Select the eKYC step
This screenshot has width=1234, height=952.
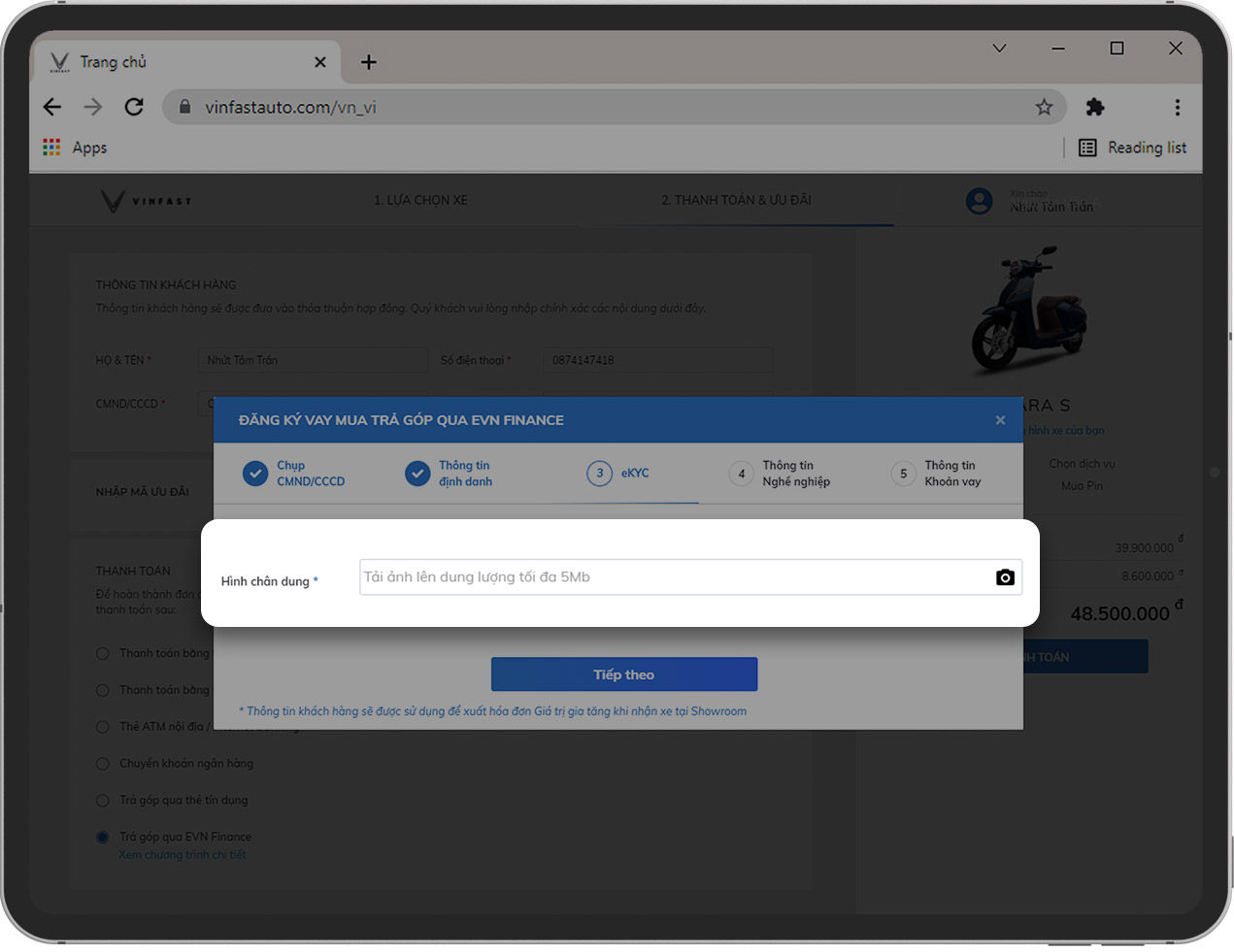coord(618,474)
